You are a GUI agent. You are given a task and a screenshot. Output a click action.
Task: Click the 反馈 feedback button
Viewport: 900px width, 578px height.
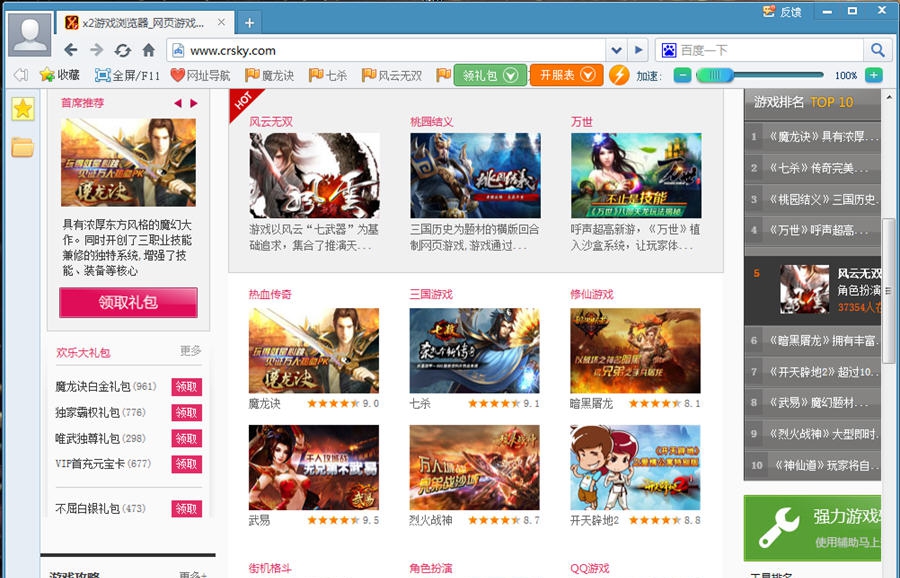click(x=782, y=11)
